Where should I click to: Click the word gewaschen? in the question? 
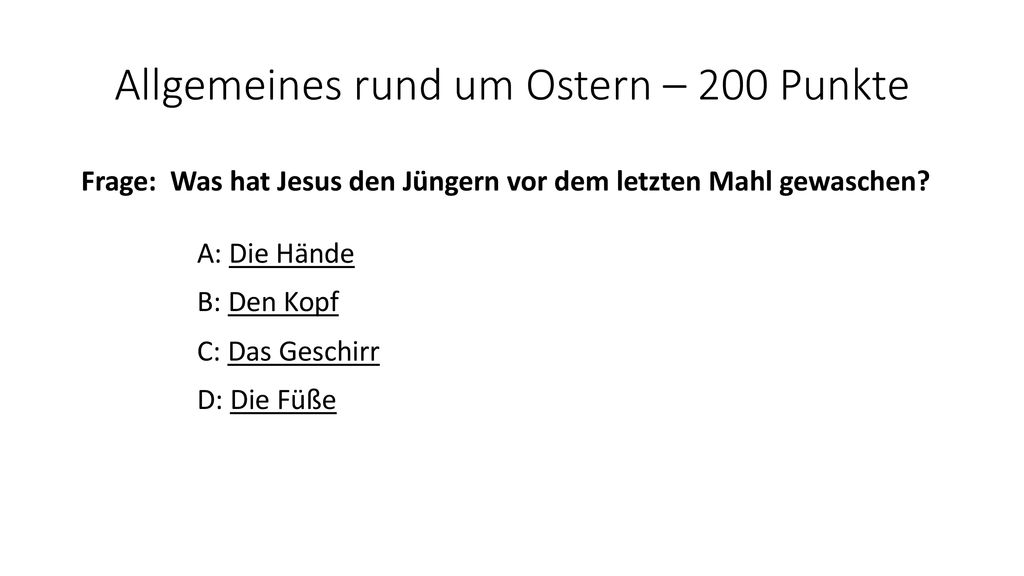tap(854, 182)
